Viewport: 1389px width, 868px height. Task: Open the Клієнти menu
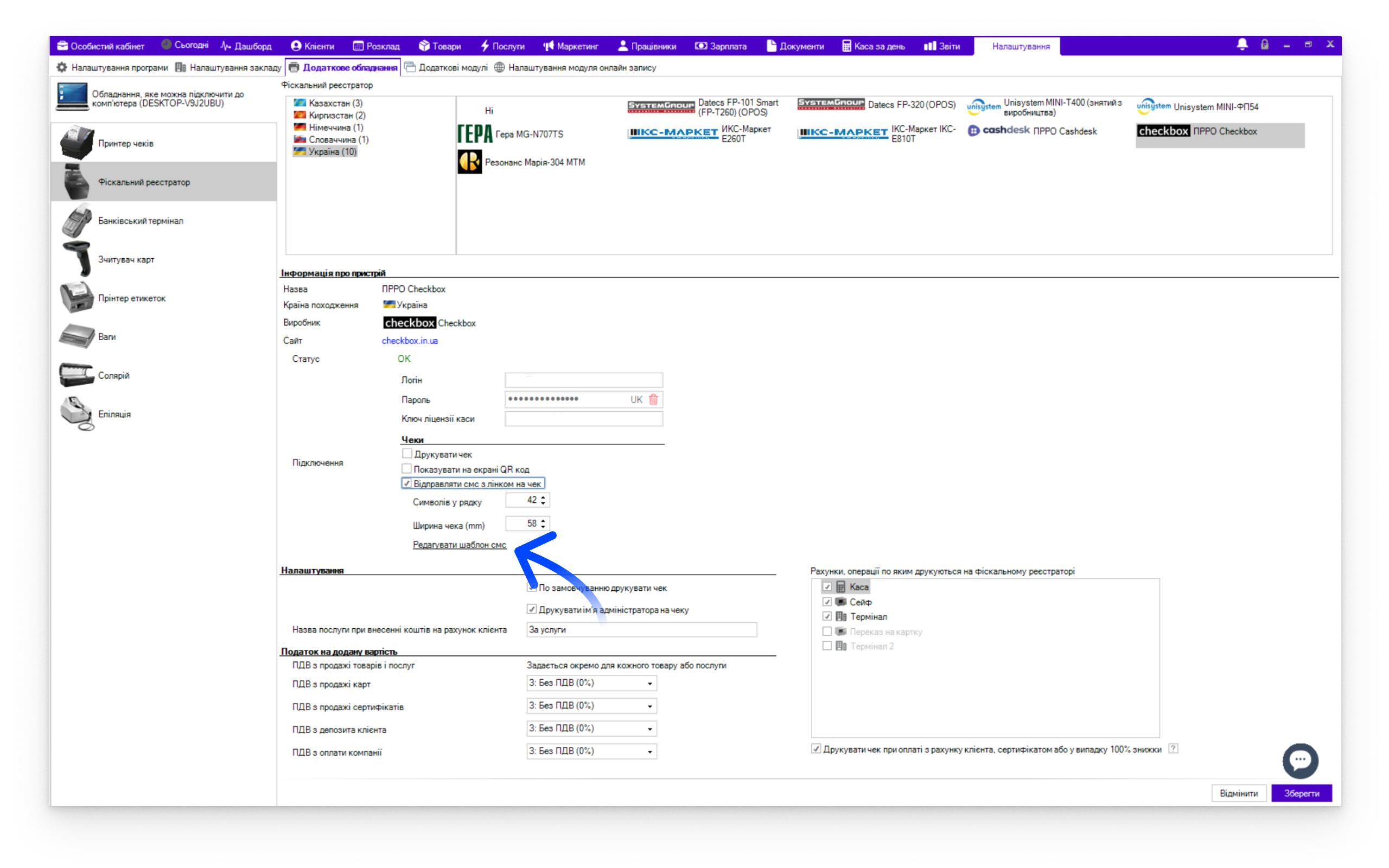pos(312,46)
